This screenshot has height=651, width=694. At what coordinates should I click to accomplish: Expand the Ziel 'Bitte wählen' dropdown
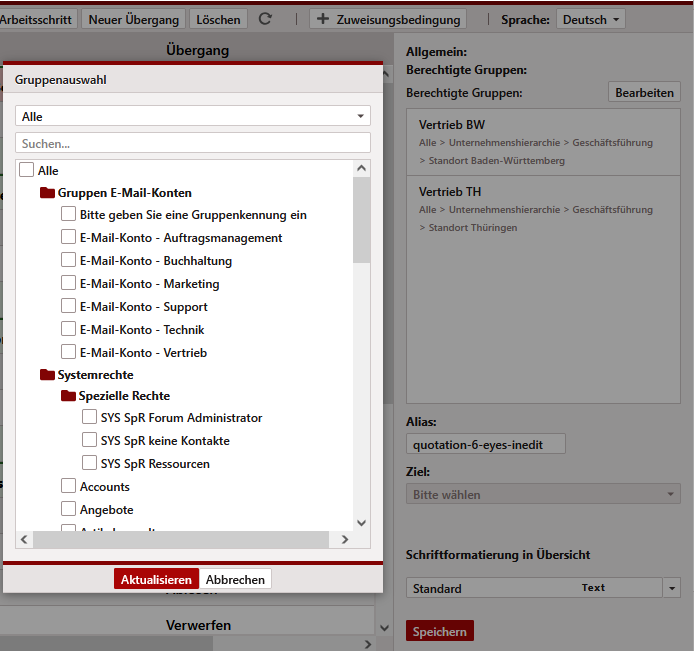[x=543, y=495]
